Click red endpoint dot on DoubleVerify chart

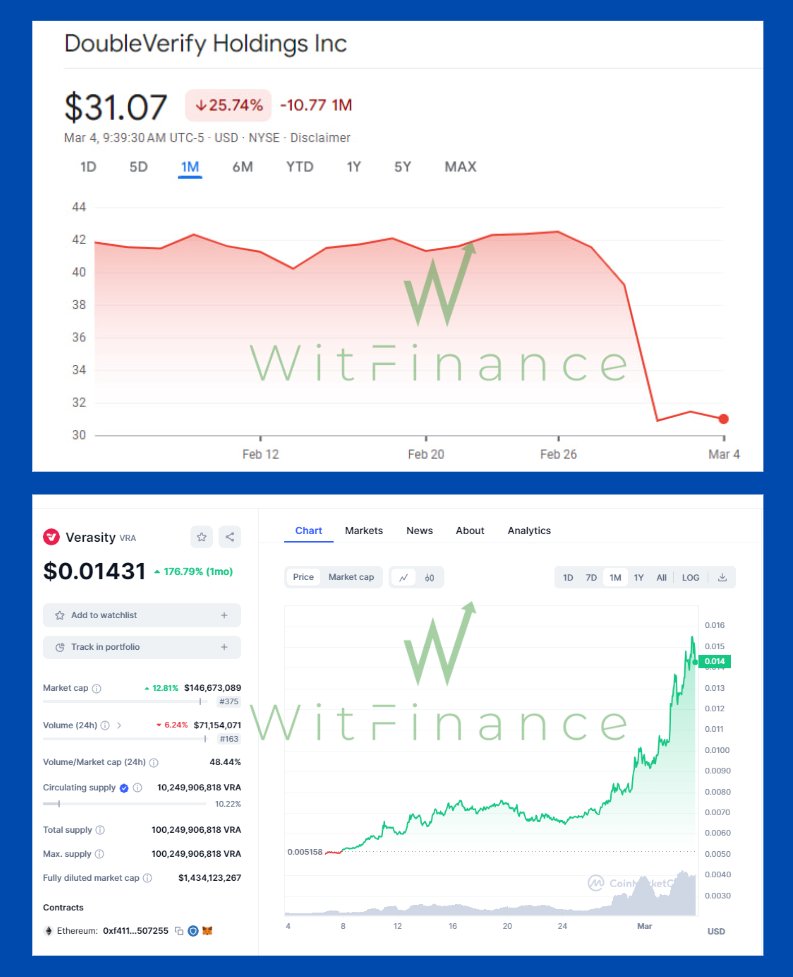pyautogui.click(x=723, y=419)
